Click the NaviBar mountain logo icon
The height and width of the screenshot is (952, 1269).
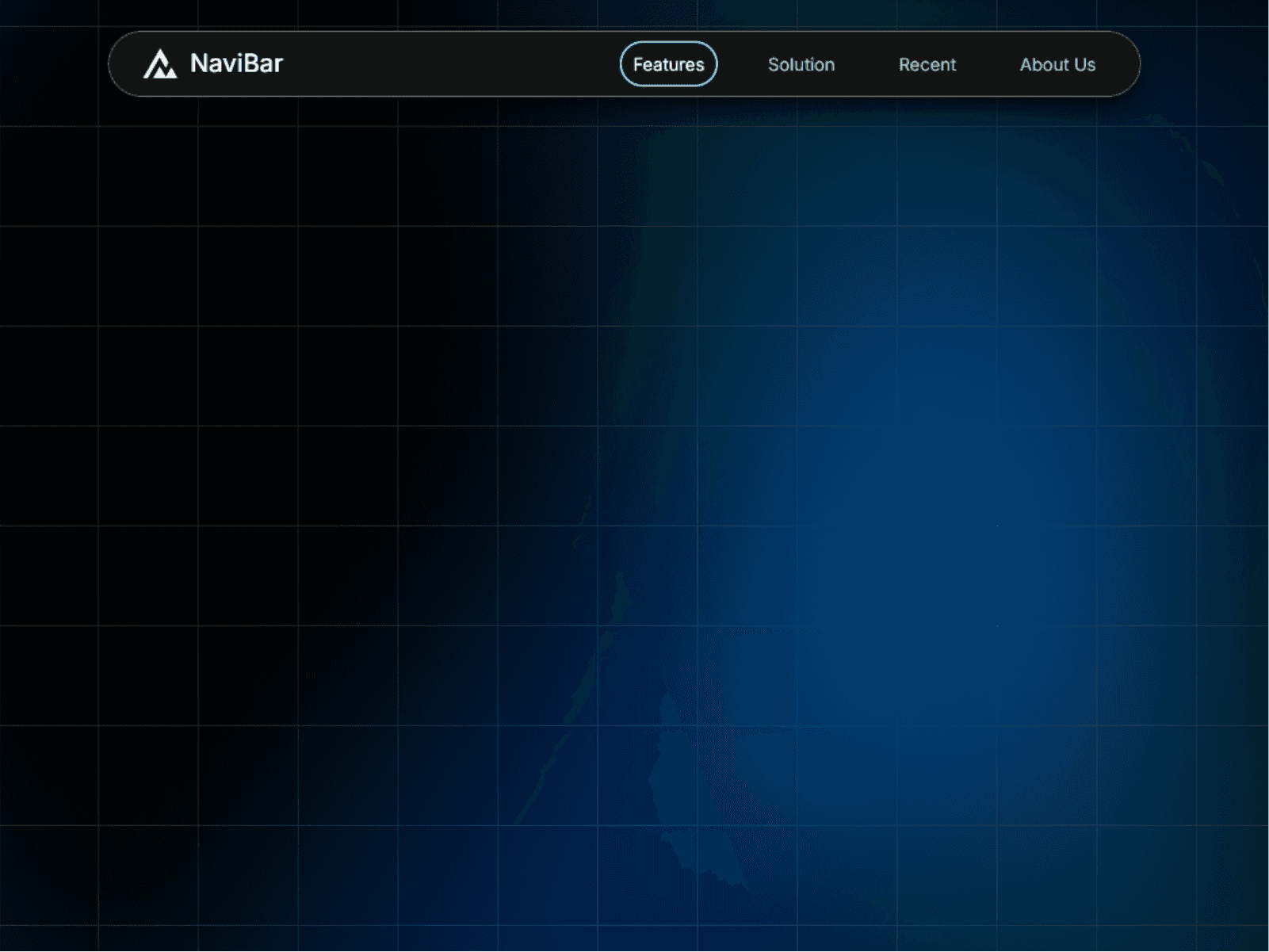click(160, 64)
